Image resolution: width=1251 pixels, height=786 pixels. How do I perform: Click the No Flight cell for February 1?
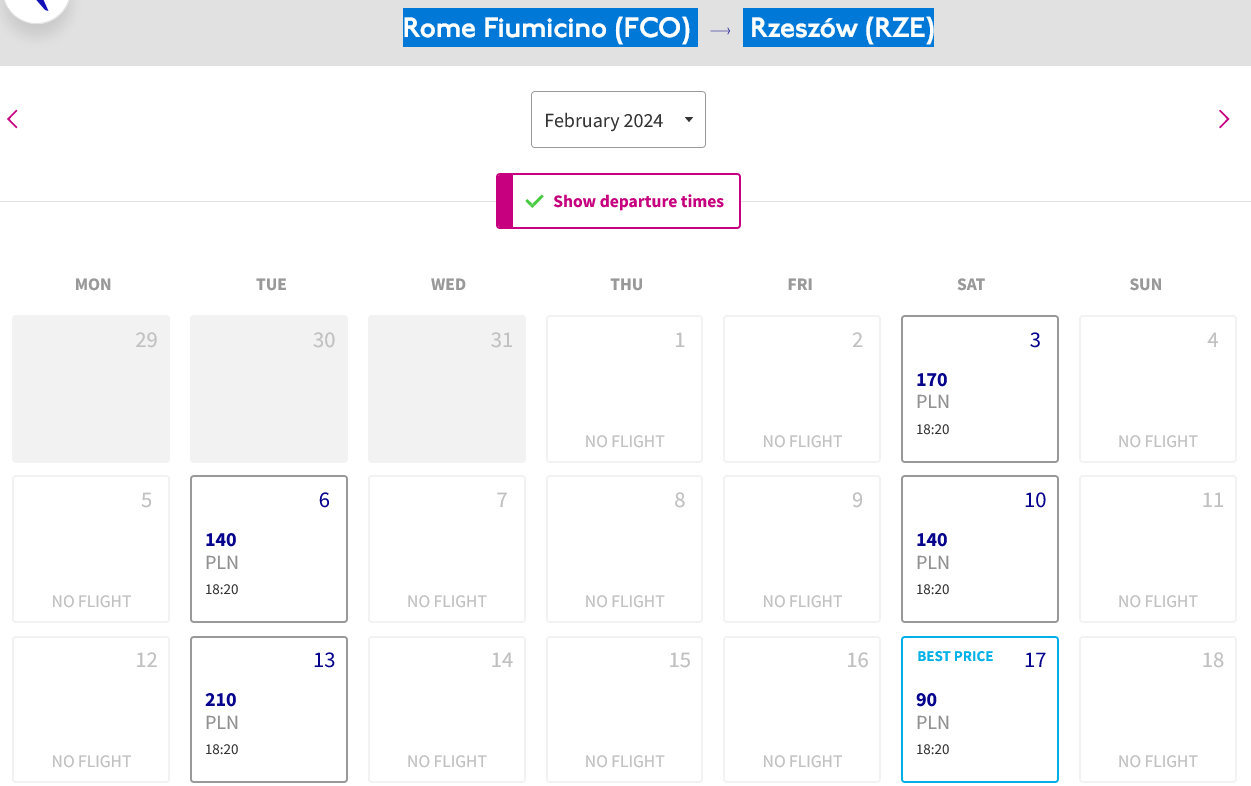click(x=624, y=389)
